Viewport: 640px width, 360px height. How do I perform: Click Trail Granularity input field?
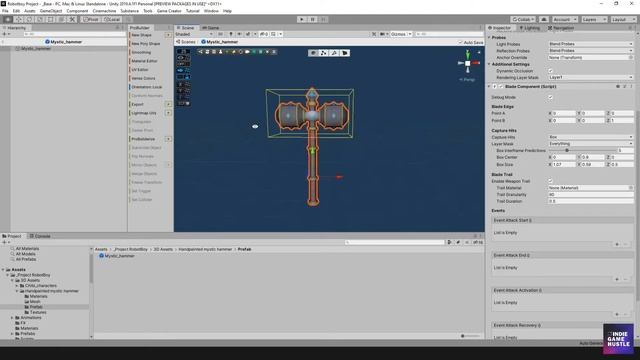click(x=591, y=194)
